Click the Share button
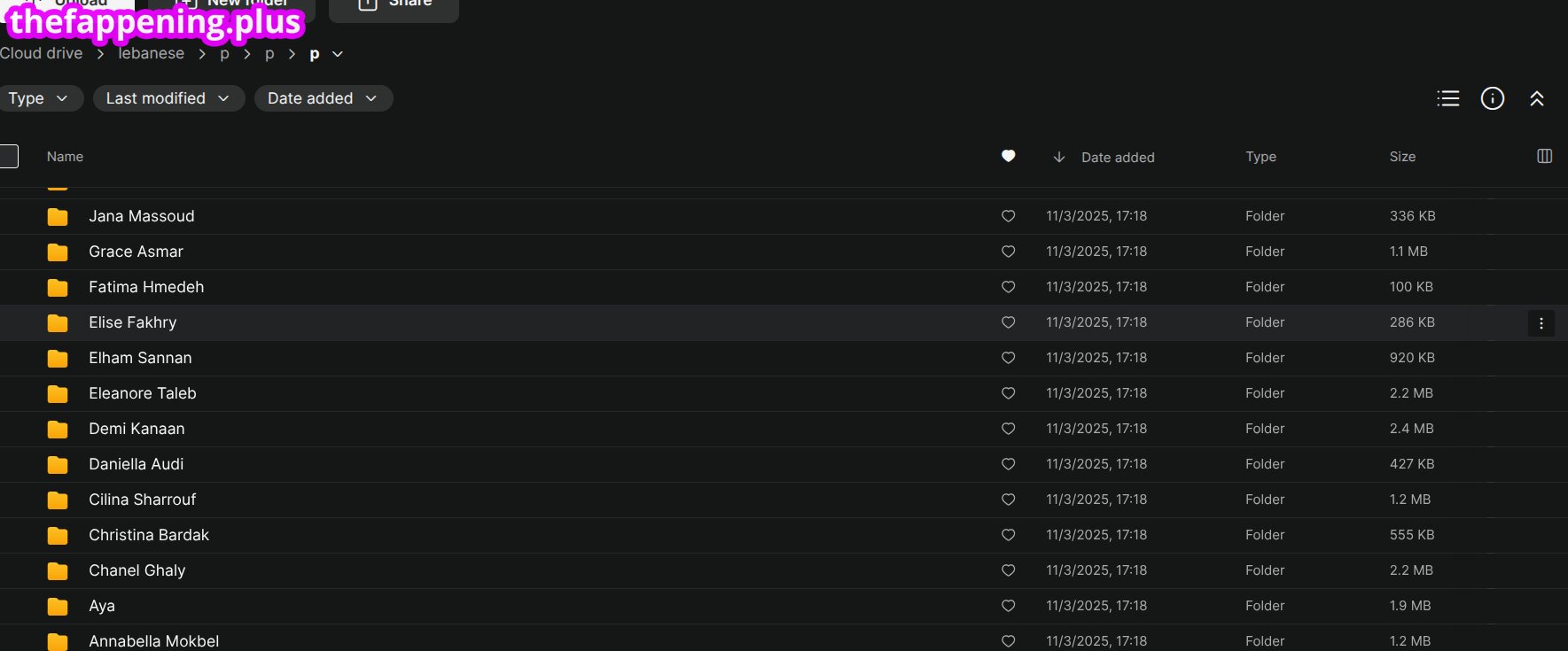This screenshot has width=1568, height=651. (394, 5)
